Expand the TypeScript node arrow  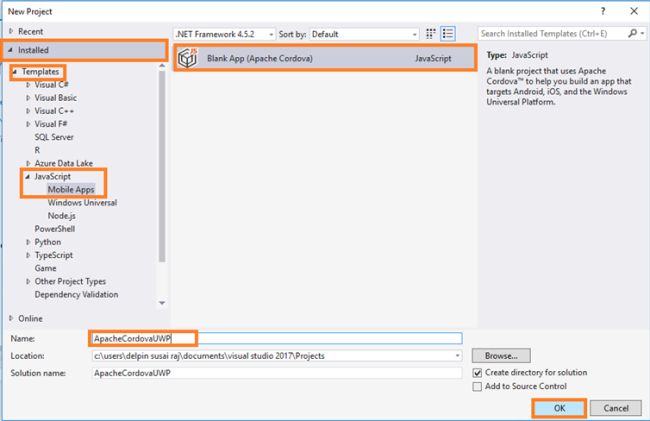[28, 255]
